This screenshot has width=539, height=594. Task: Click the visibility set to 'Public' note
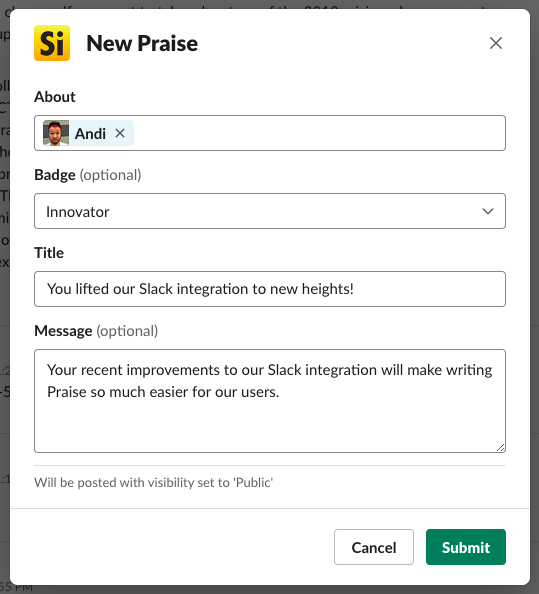[x=153, y=482]
